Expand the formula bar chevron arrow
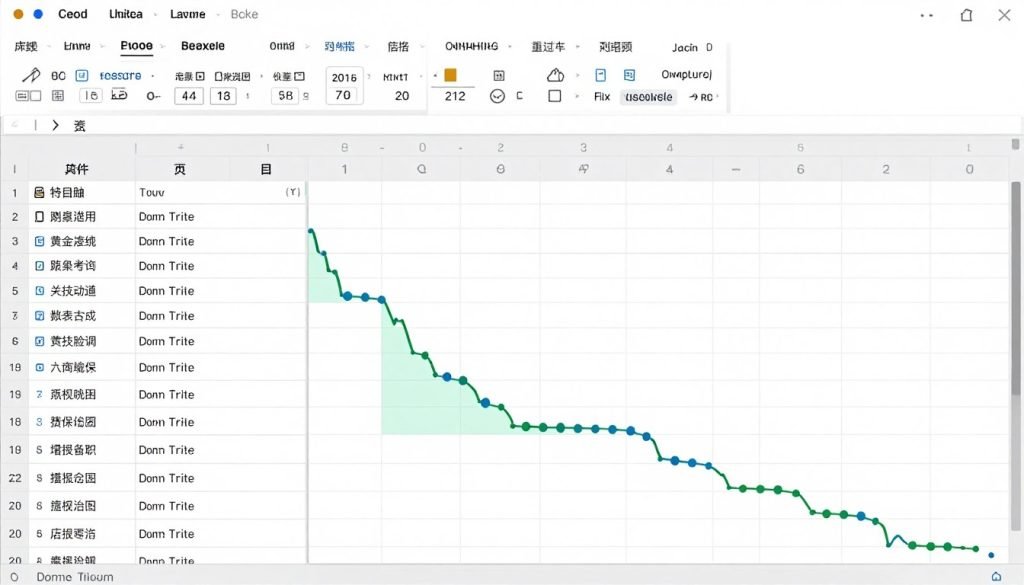 click(x=56, y=125)
